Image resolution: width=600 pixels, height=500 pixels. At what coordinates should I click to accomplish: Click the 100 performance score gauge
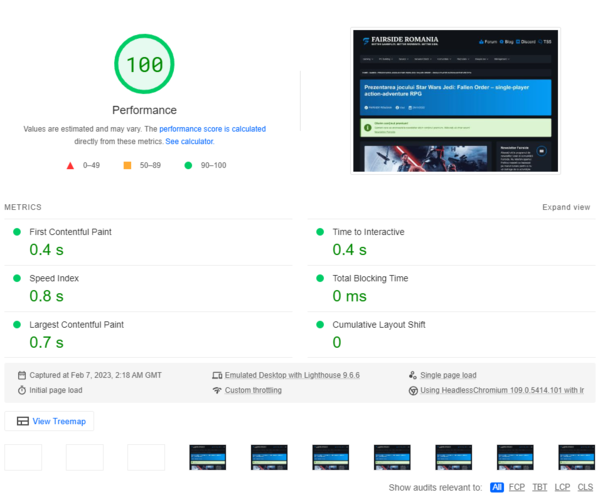pyautogui.click(x=144, y=64)
